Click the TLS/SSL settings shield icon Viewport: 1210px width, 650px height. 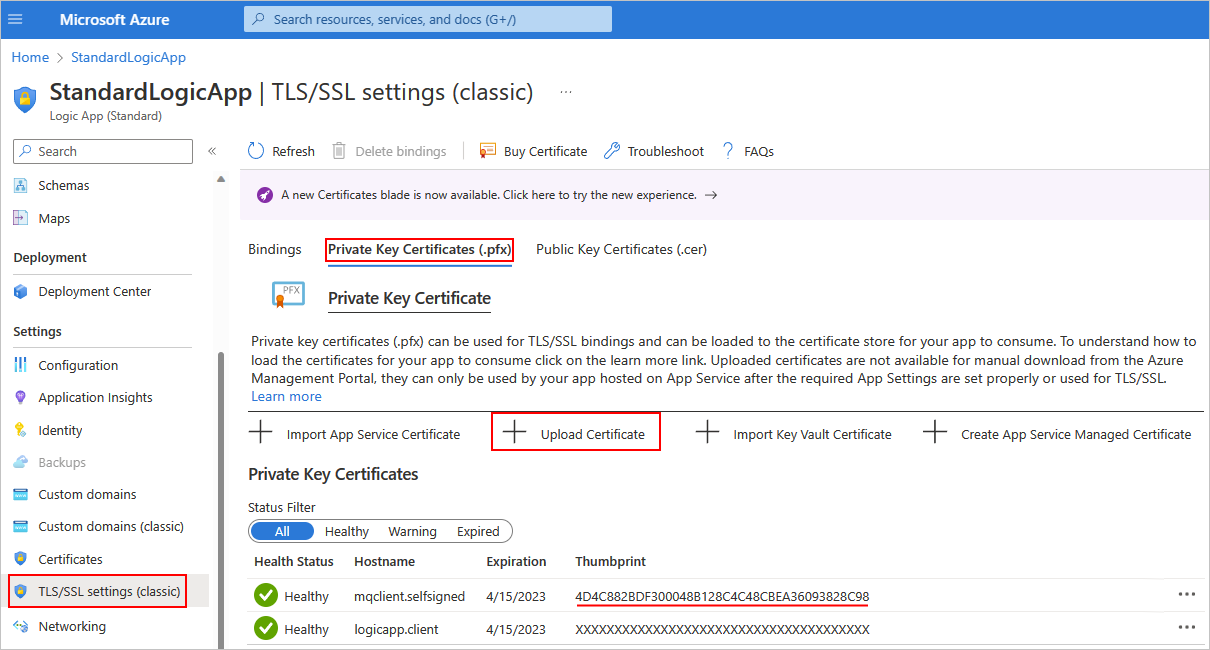pyautogui.click(x=21, y=591)
